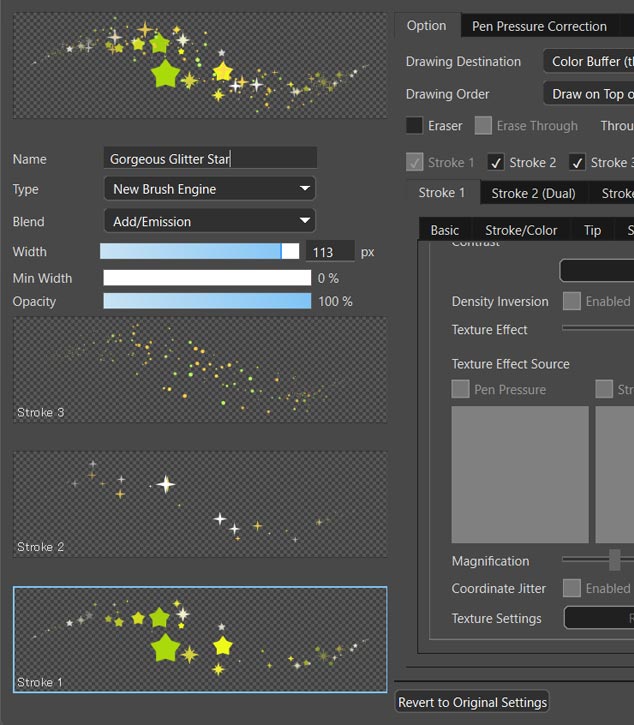The image size is (634, 725).
Task: Select the Stroke 2 preview thumbnail
Action: (200, 504)
